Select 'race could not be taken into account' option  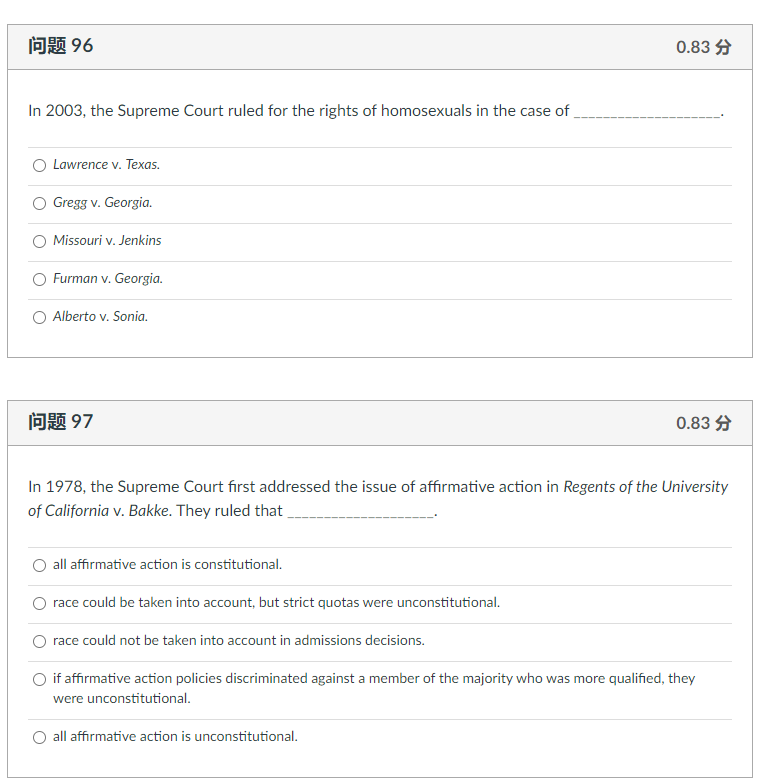click(39, 641)
